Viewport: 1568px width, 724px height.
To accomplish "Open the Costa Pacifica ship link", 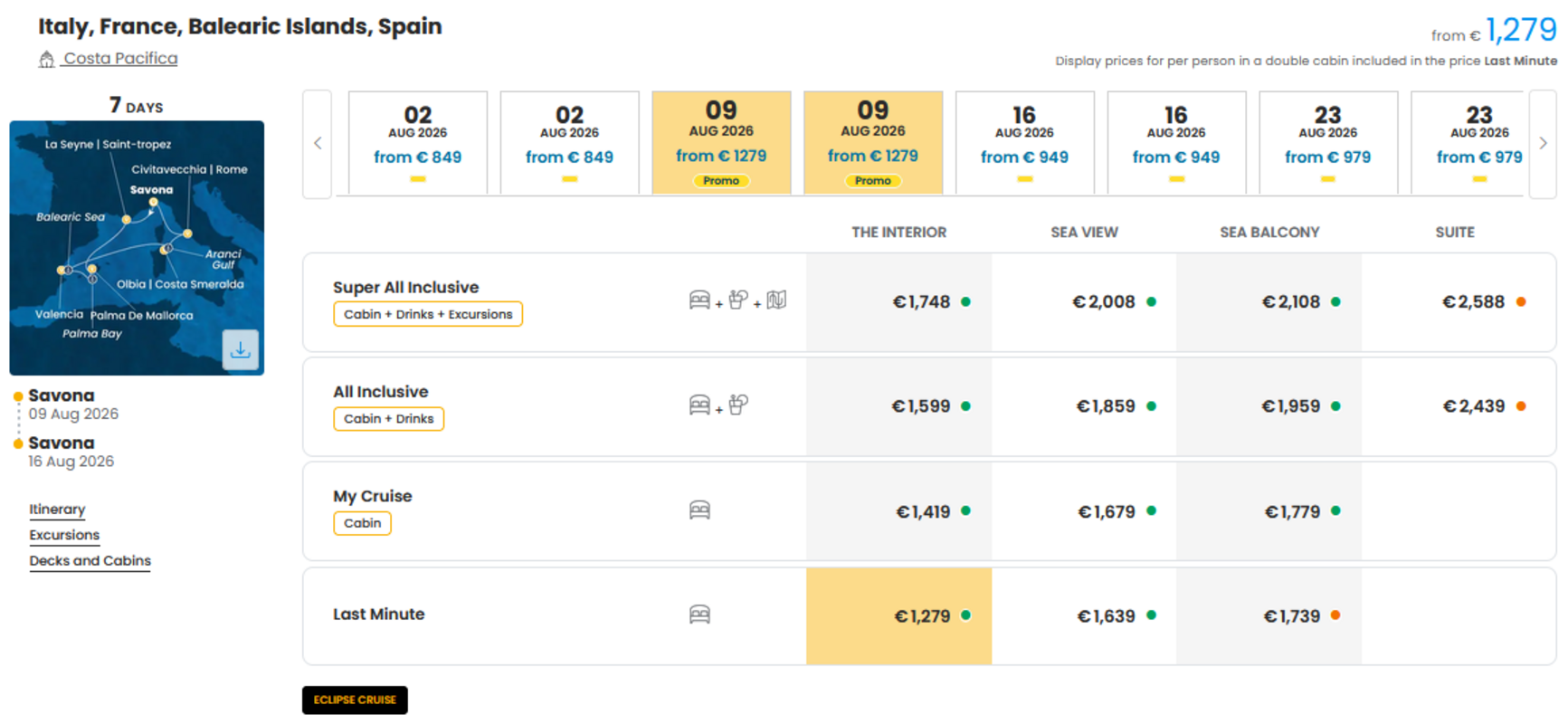I will tap(120, 58).
